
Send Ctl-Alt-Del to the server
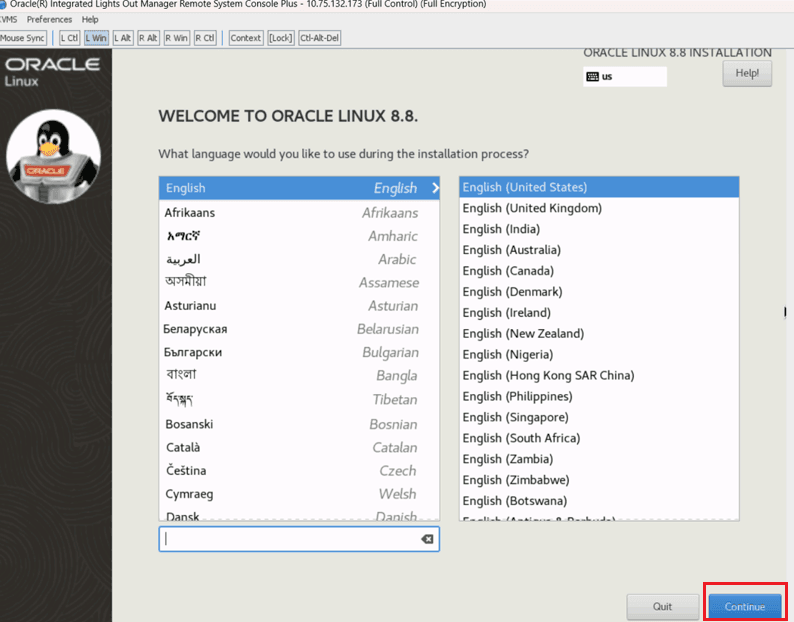tap(320, 38)
